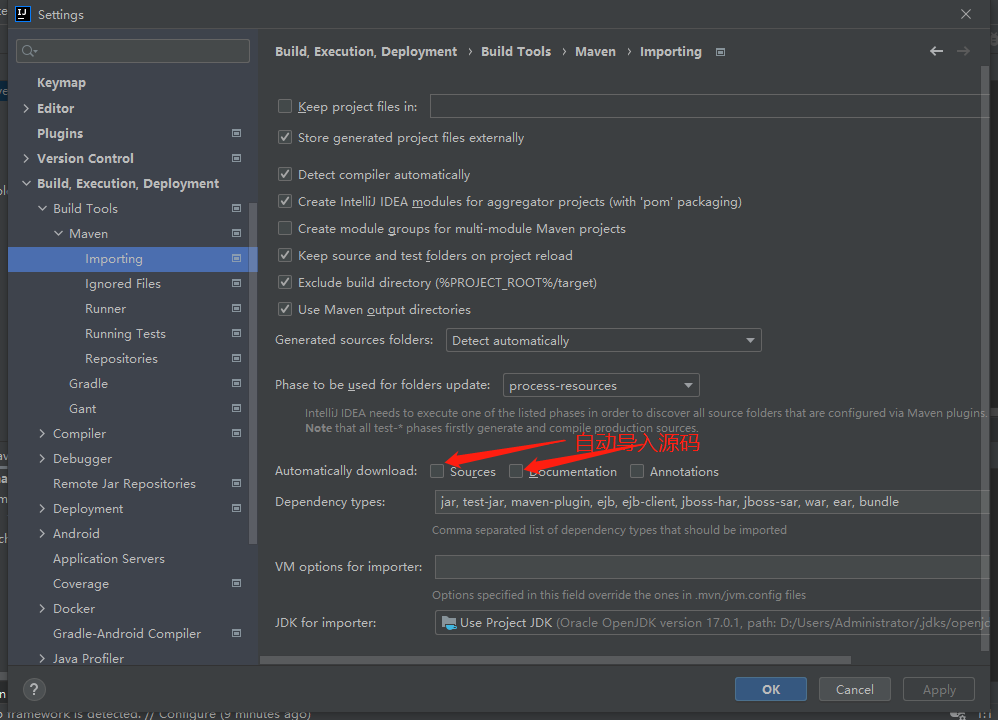The width and height of the screenshot is (998, 720).
Task: Open JDK for importer combo box
Action: pyautogui.click(x=712, y=623)
